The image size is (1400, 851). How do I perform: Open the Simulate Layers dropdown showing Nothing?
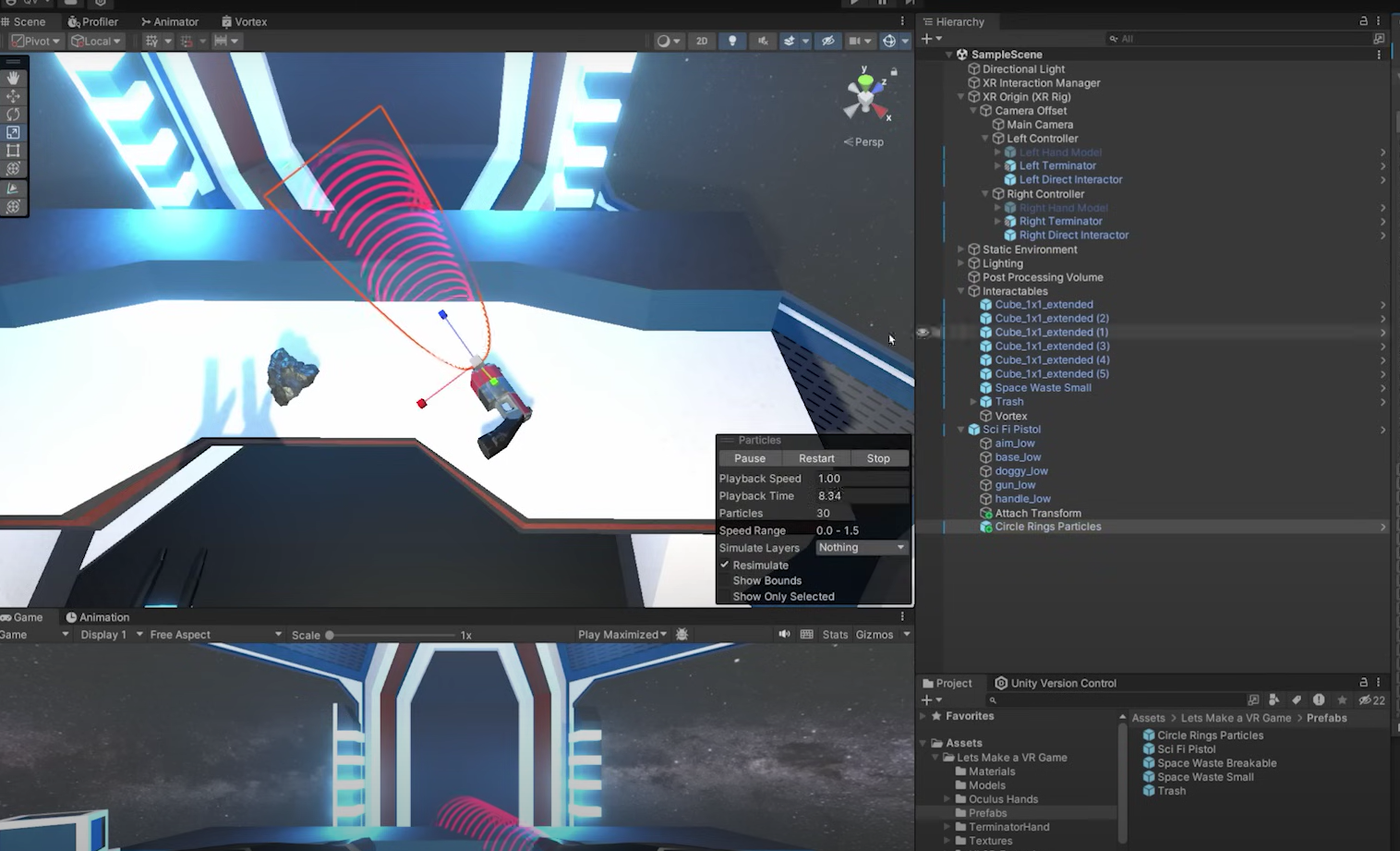pos(860,547)
